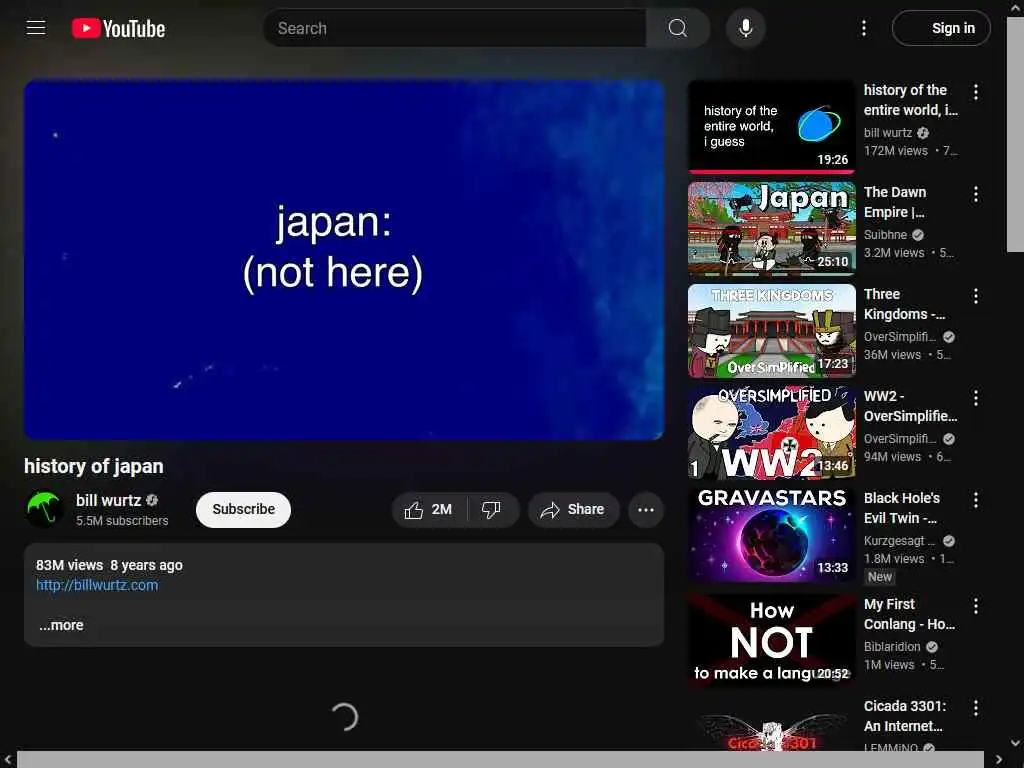Share the history of japan video

(x=573, y=509)
